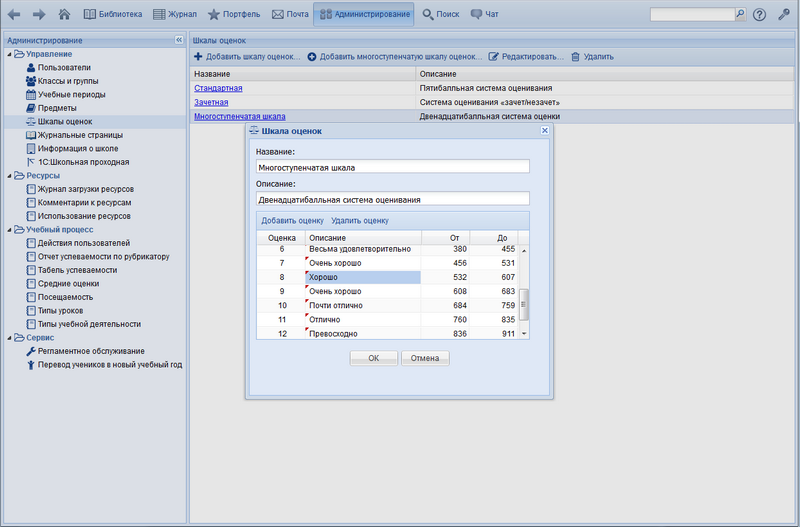Click the magnifier search button icon
The height and width of the screenshot is (527, 800).
(x=740, y=14)
